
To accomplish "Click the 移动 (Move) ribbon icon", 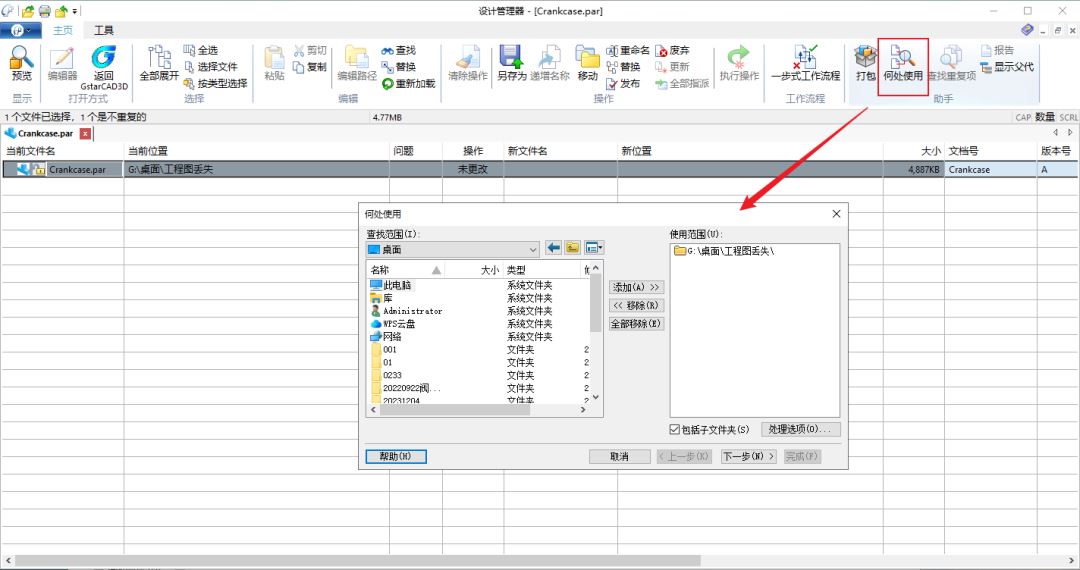I will [587, 60].
